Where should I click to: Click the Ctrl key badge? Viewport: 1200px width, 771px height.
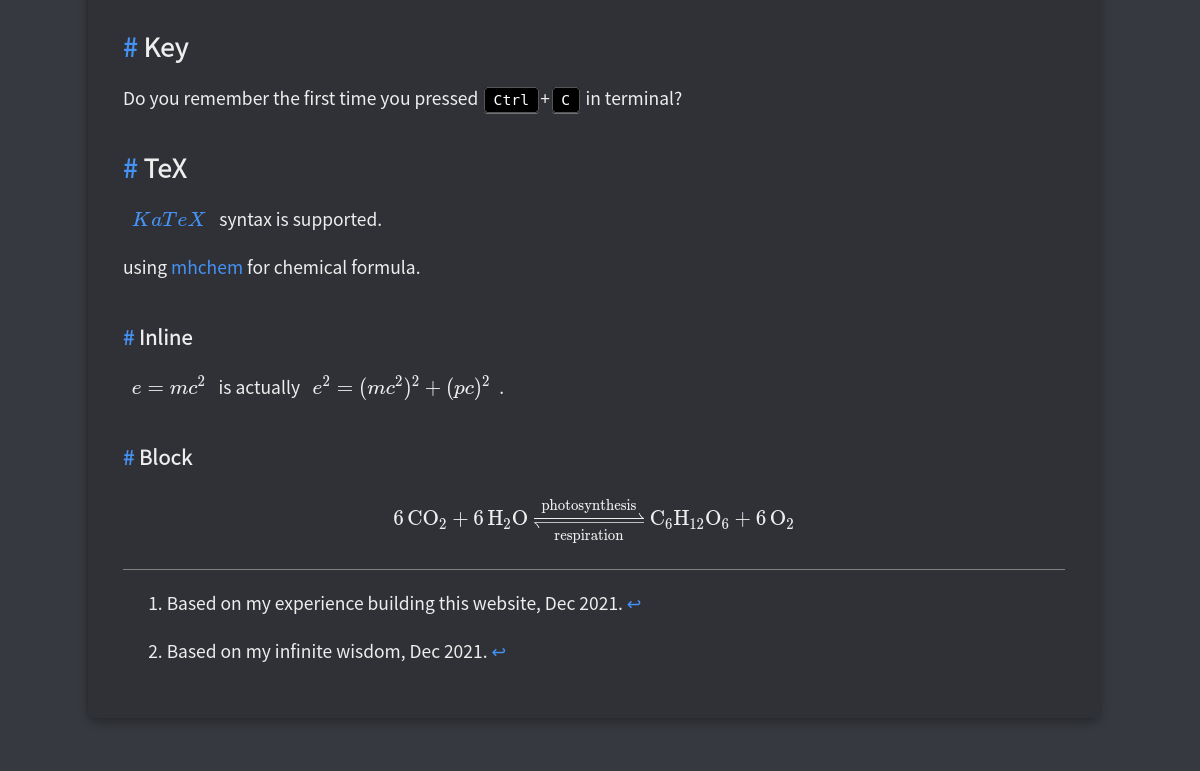511,100
